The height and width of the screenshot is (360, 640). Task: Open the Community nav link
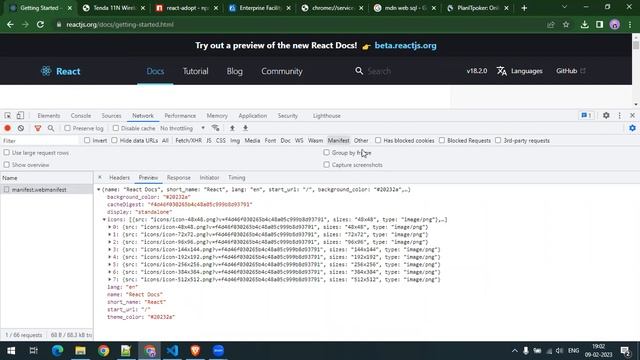(x=282, y=71)
